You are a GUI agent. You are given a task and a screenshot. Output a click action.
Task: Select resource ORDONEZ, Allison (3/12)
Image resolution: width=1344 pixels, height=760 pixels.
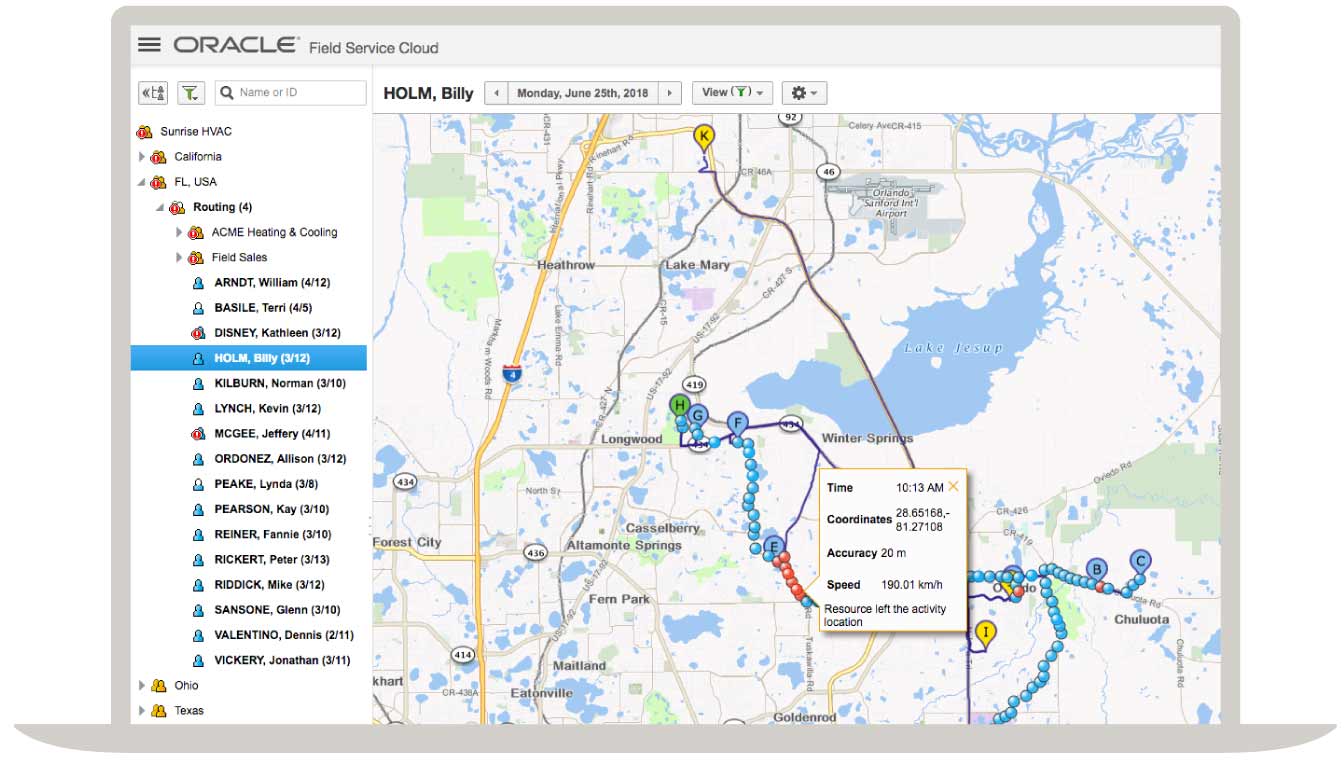tap(280, 459)
